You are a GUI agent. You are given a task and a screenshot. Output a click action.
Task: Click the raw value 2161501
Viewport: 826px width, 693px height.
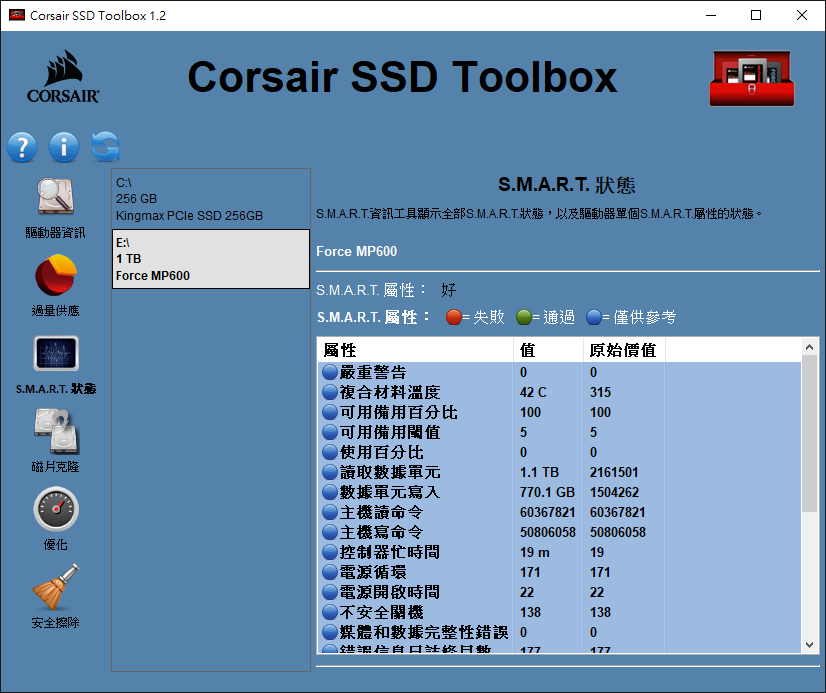coord(614,472)
